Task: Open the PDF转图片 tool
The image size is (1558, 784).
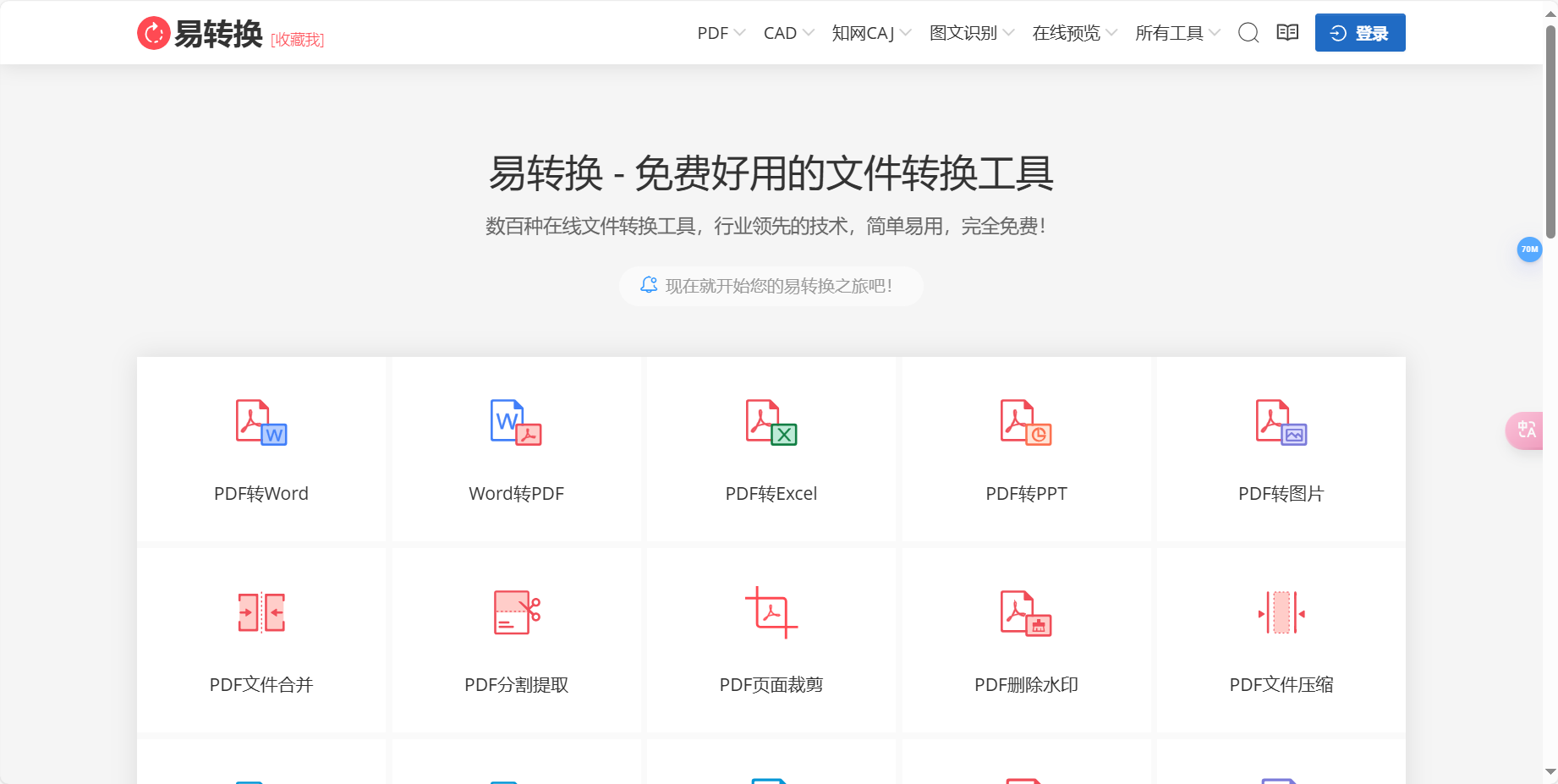Action: click(1280, 449)
